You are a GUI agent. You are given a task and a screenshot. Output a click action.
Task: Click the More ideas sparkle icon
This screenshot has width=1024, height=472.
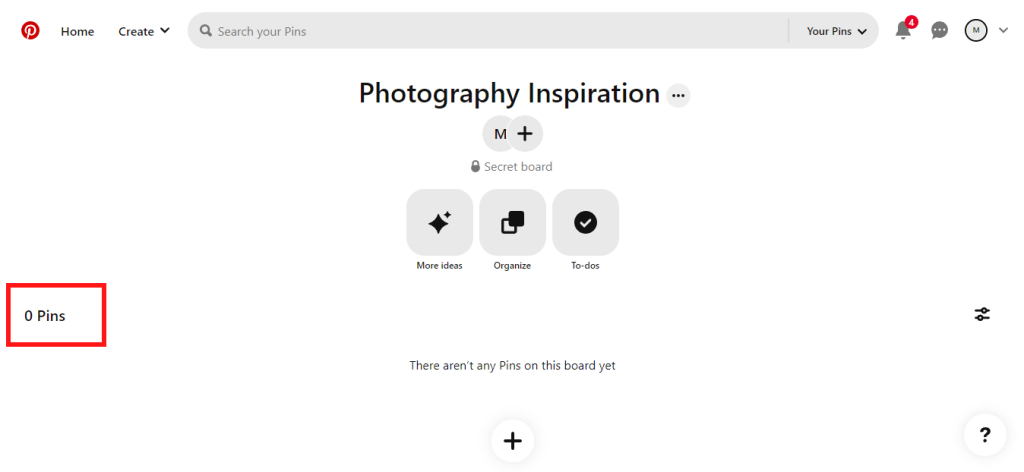[439, 223]
